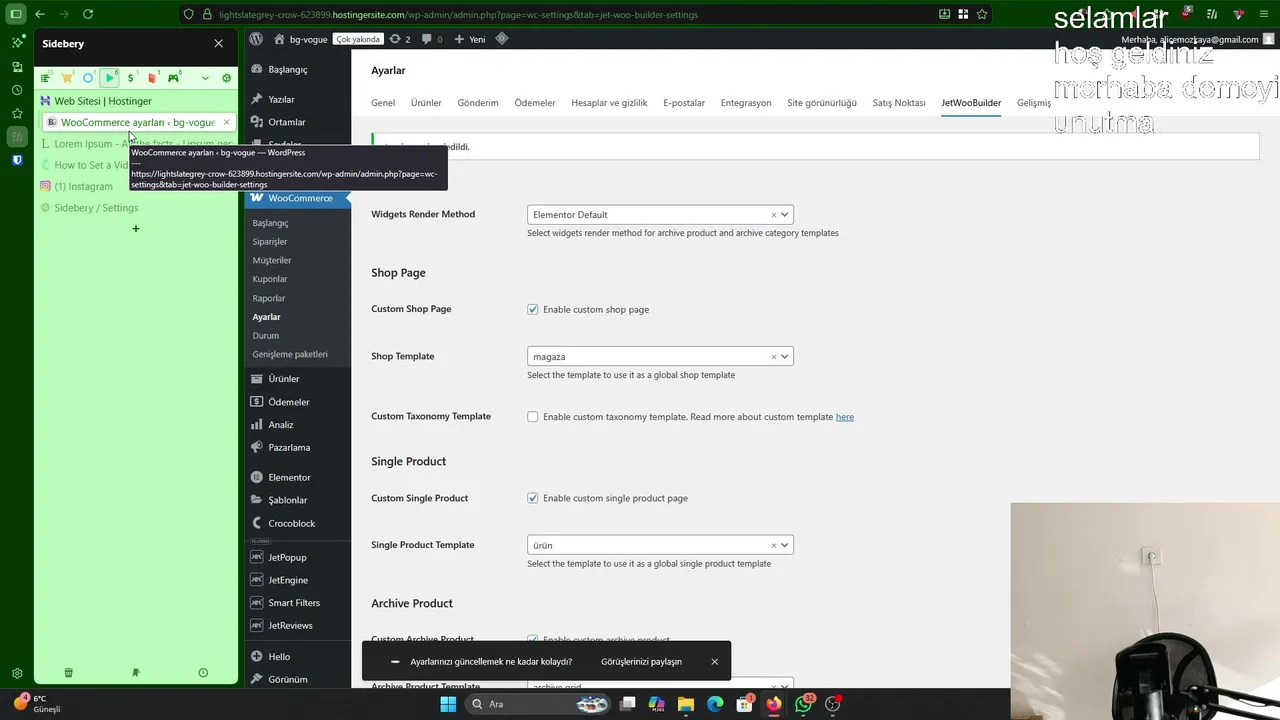Add a new tab with the plus button

136,229
